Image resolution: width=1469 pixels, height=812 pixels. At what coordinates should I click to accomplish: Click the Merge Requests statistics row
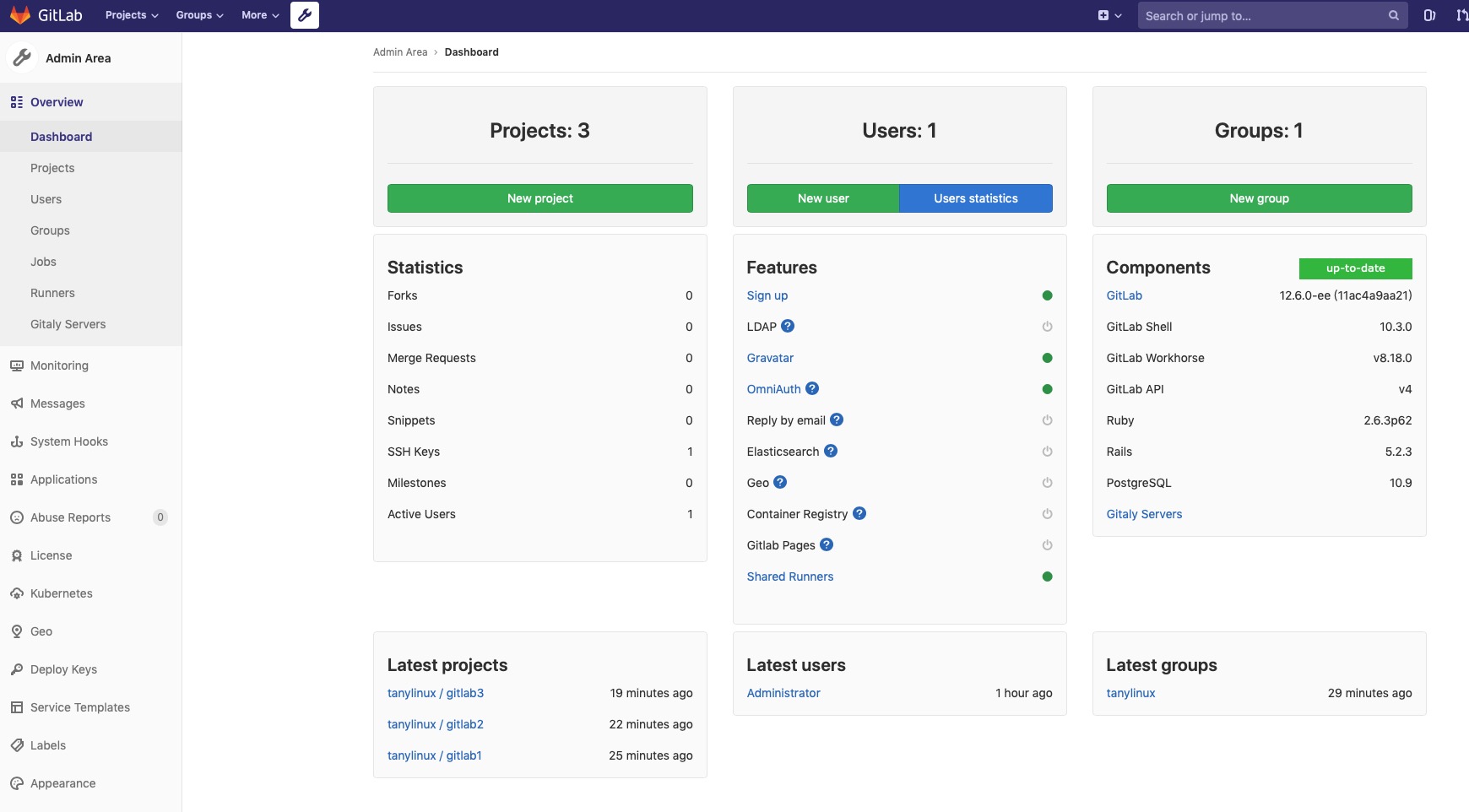[x=540, y=358]
